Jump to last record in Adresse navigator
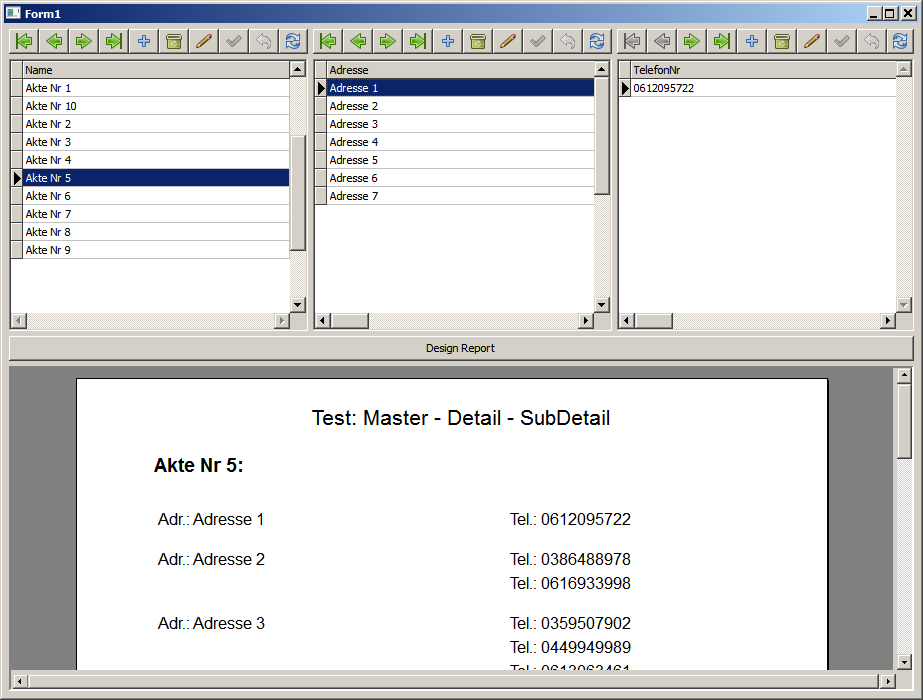This screenshot has height=700, width=923. (418, 41)
